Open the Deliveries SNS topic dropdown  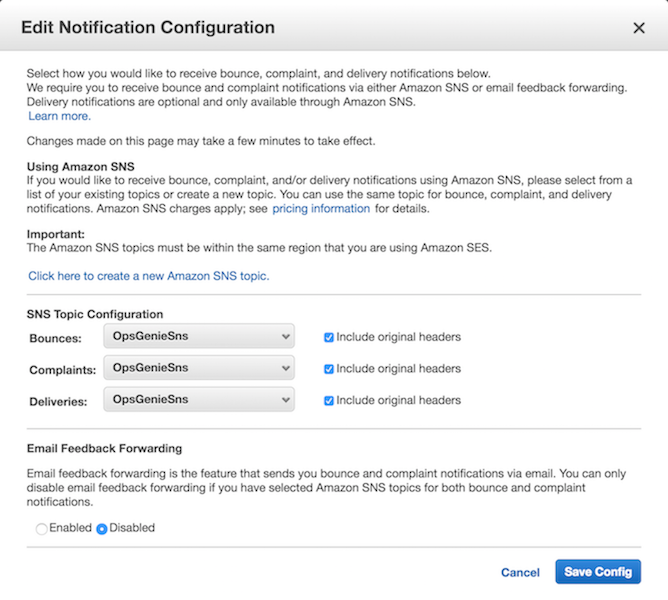[x=198, y=399]
